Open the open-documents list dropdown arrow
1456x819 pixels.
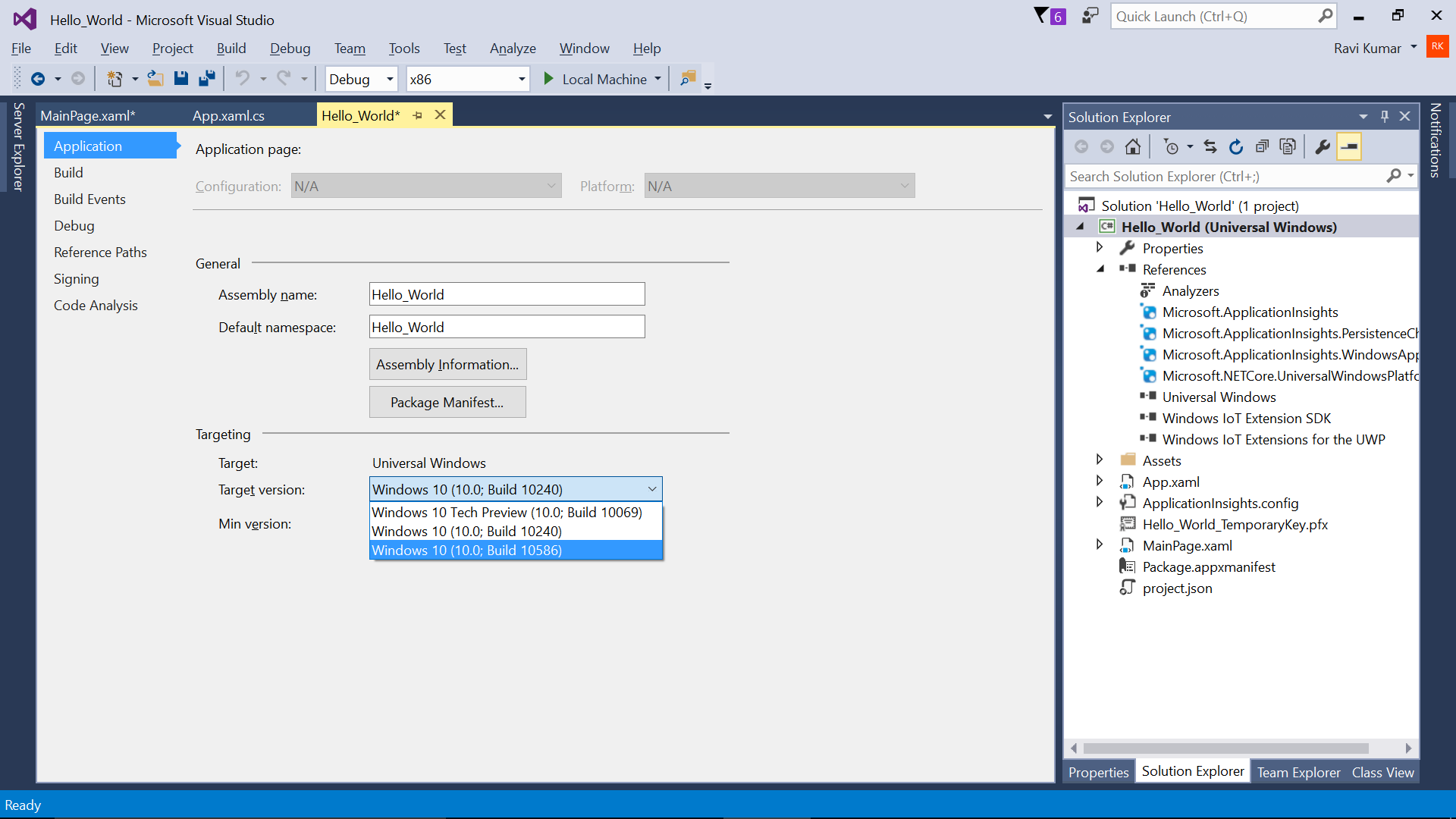(x=1048, y=117)
